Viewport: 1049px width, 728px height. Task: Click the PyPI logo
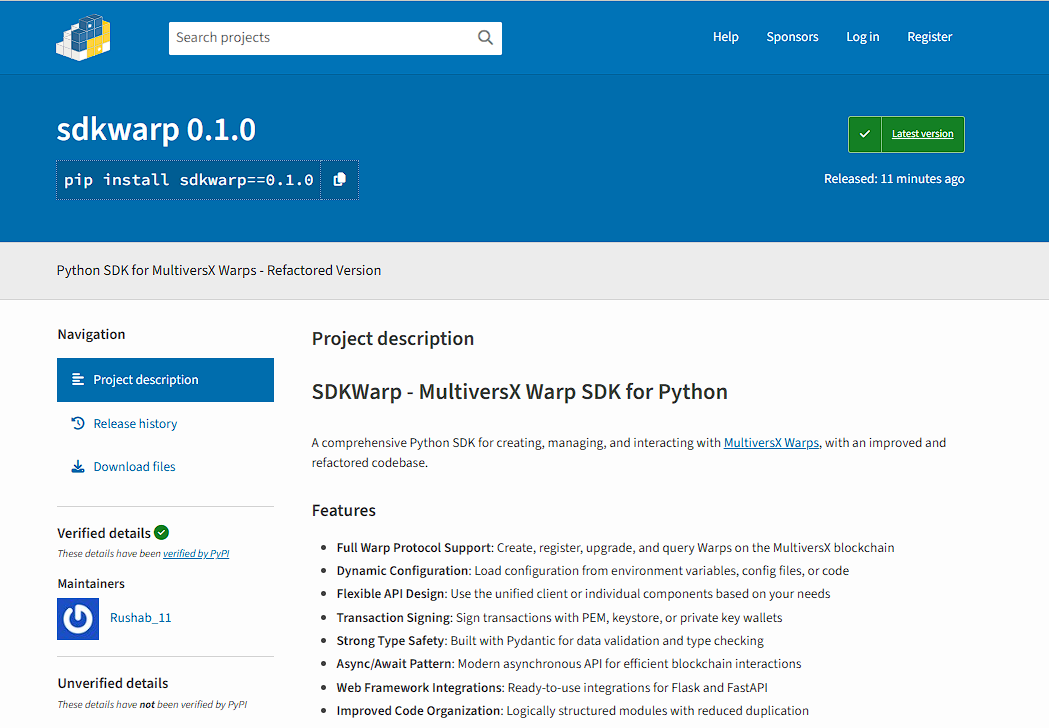coord(82,36)
